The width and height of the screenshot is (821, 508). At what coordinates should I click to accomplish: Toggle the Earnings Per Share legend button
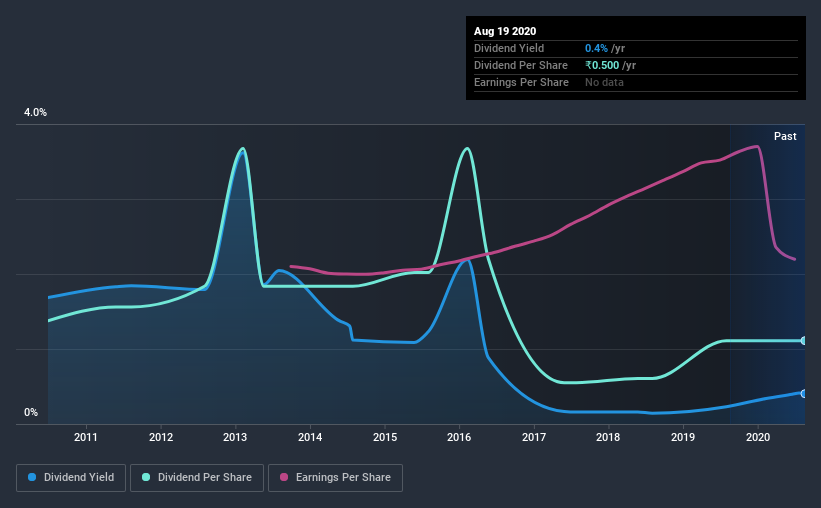pos(335,478)
